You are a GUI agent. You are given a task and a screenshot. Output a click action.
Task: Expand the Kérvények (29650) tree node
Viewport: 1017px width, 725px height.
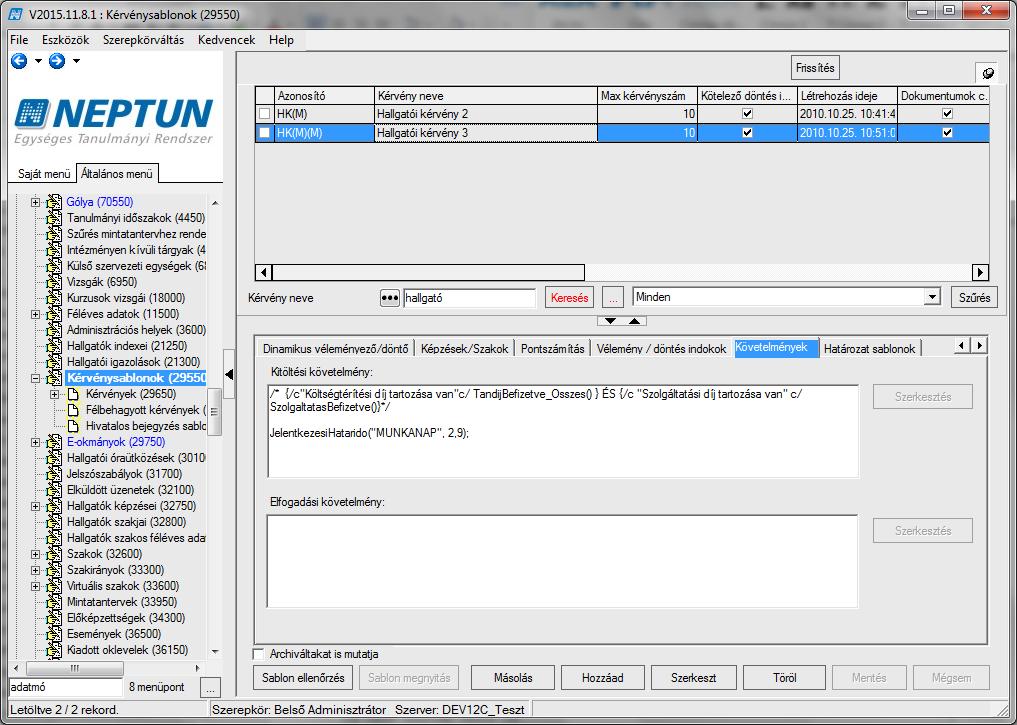coord(55,394)
